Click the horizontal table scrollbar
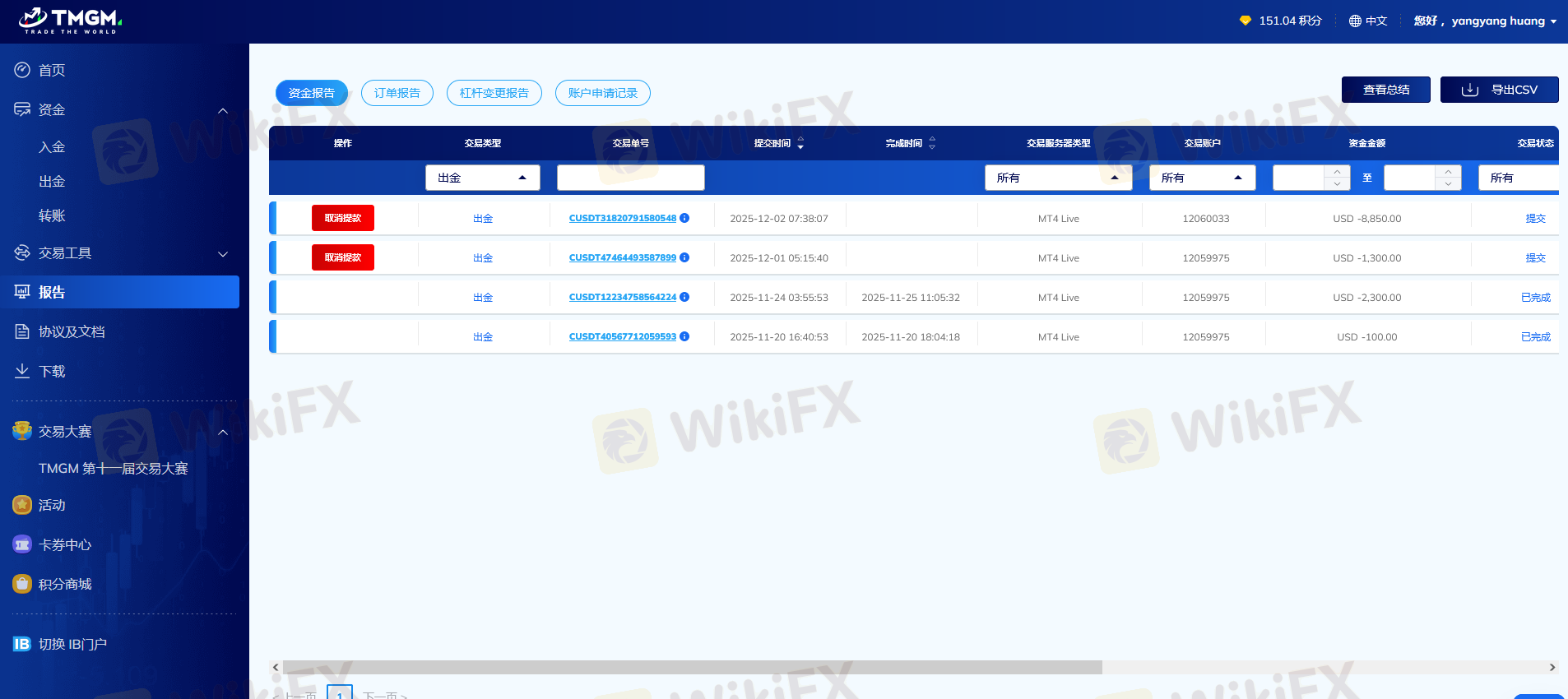This screenshot has width=1568, height=699. [x=692, y=668]
